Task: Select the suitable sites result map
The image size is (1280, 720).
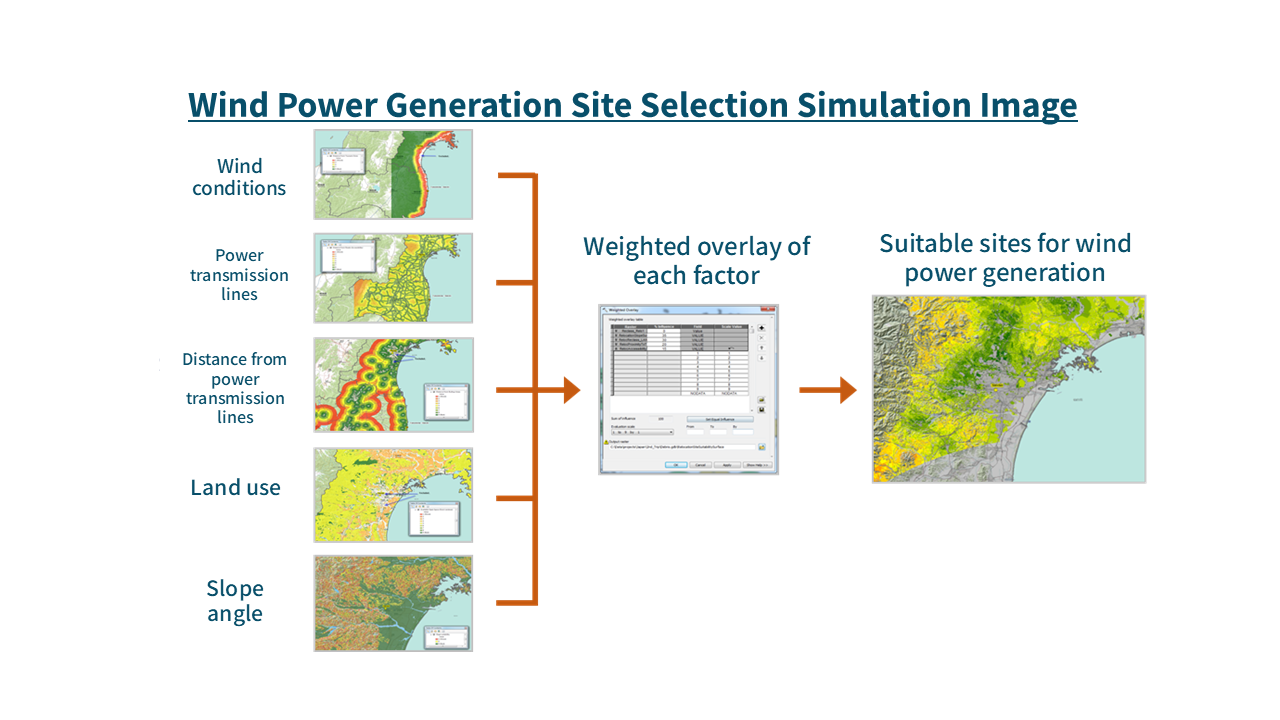Action: (x=1008, y=389)
